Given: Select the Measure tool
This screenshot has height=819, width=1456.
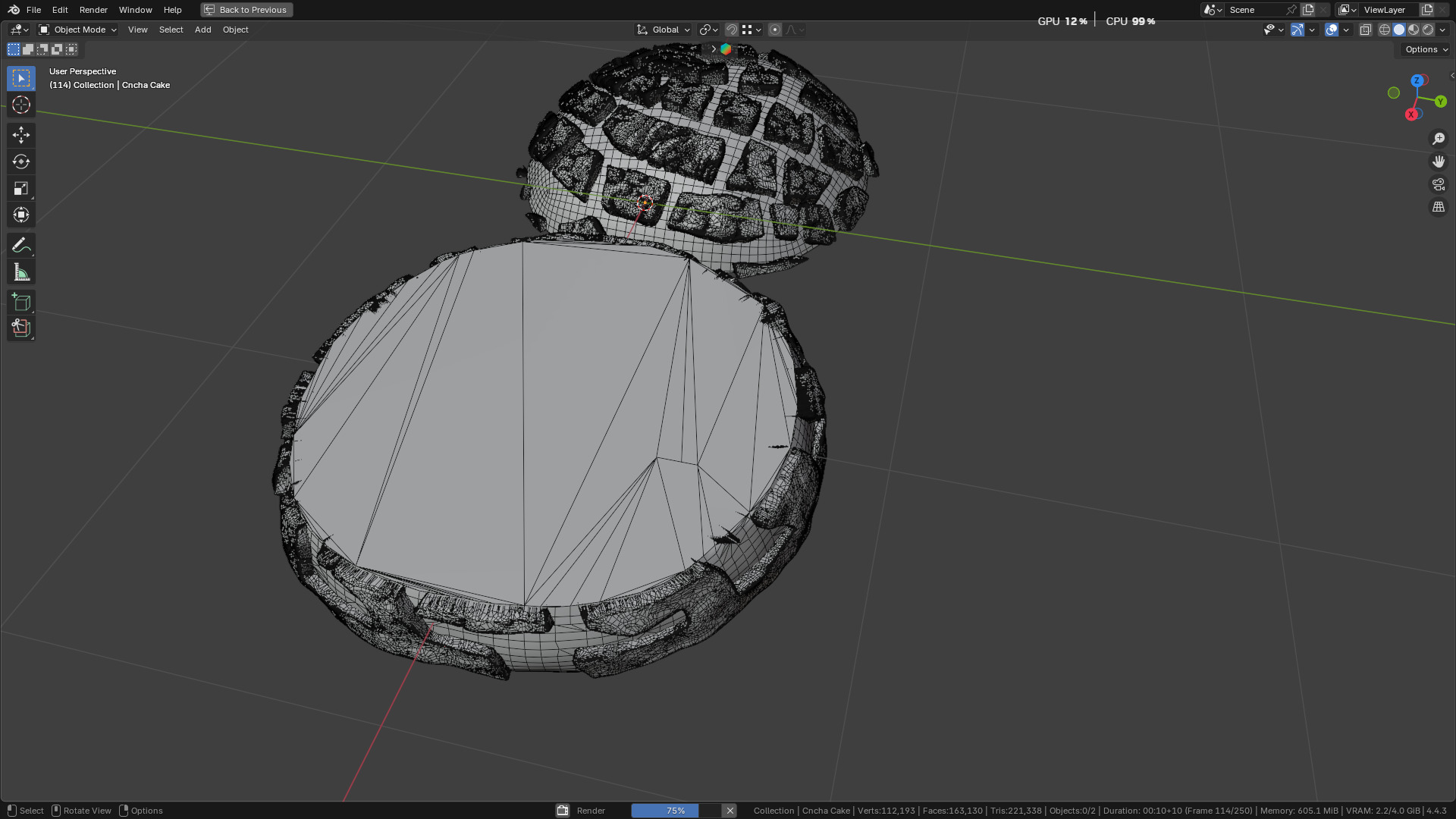Looking at the screenshot, I should coord(21,272).
